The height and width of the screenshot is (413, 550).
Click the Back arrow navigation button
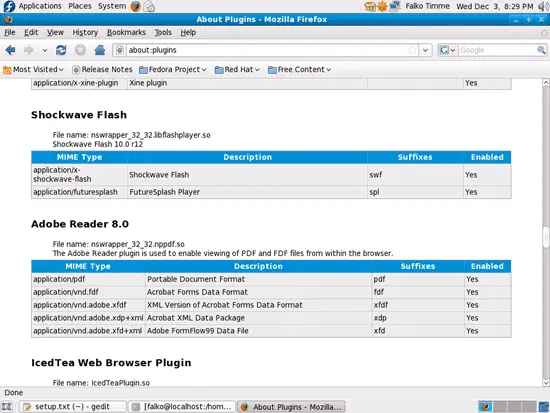pyautogui.click(x=10, y=50)
